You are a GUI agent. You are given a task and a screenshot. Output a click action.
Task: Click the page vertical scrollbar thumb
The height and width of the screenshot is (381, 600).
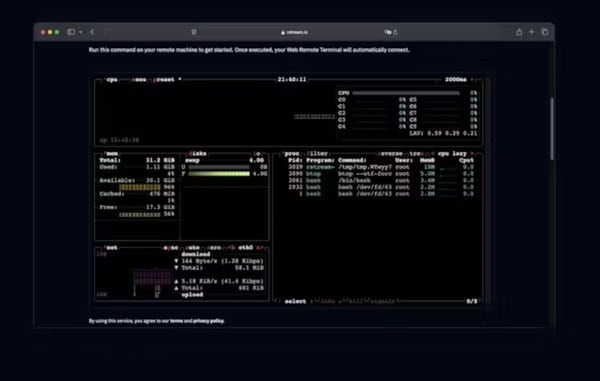pyautogui.click(x=551, y=129)
